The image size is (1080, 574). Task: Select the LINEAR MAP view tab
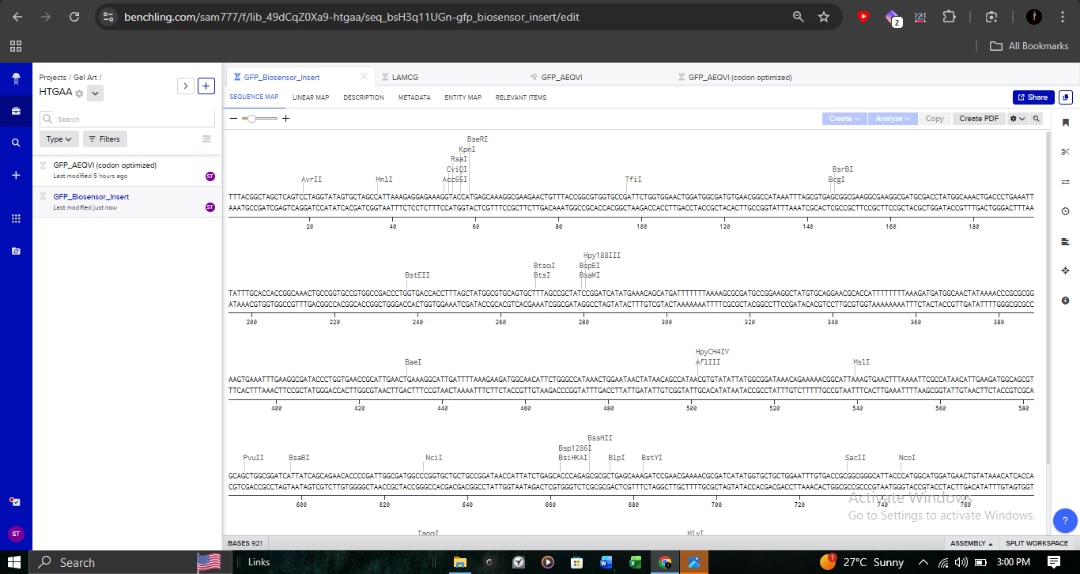click(311, 97)
